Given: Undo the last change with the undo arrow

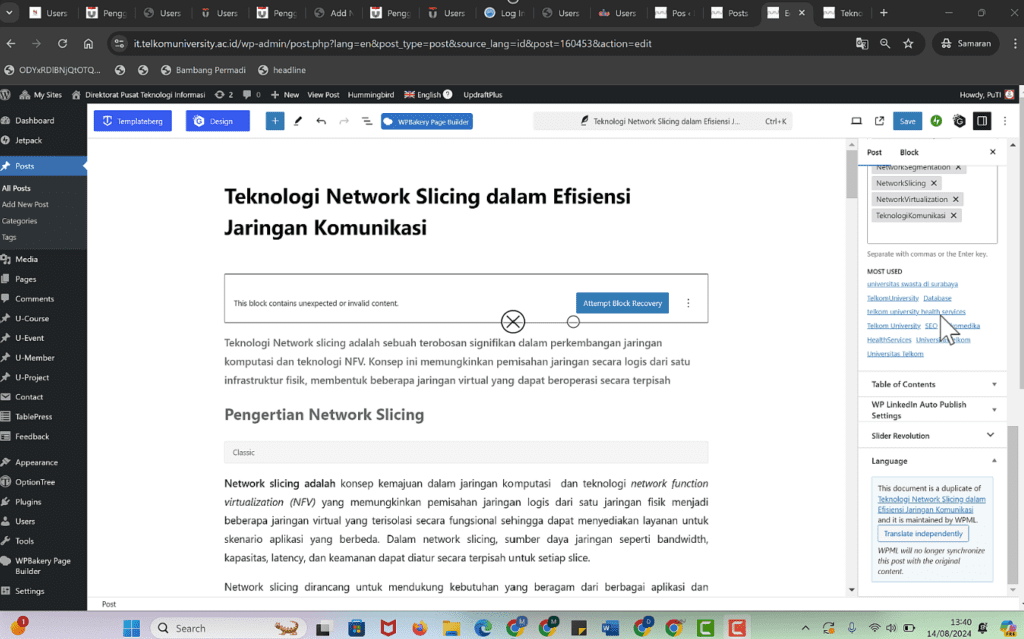Looking at the screenshot, I should click(x=320, y=120).
